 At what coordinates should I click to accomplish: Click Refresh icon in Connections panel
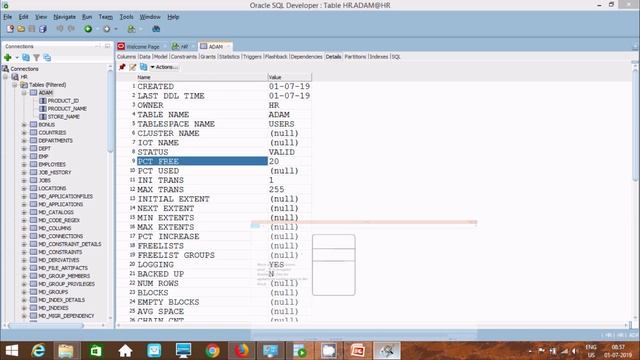tap(26, 58)
